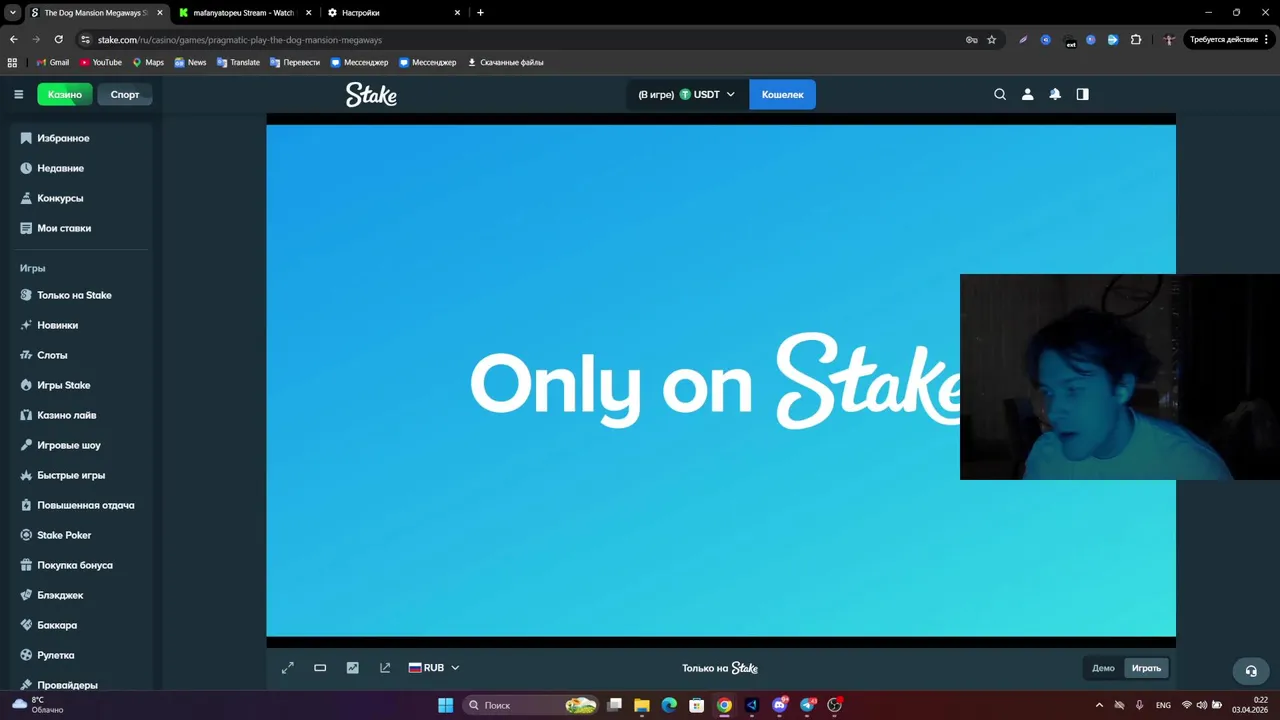Open the tab search dropdown arrow

pos(13,13)
